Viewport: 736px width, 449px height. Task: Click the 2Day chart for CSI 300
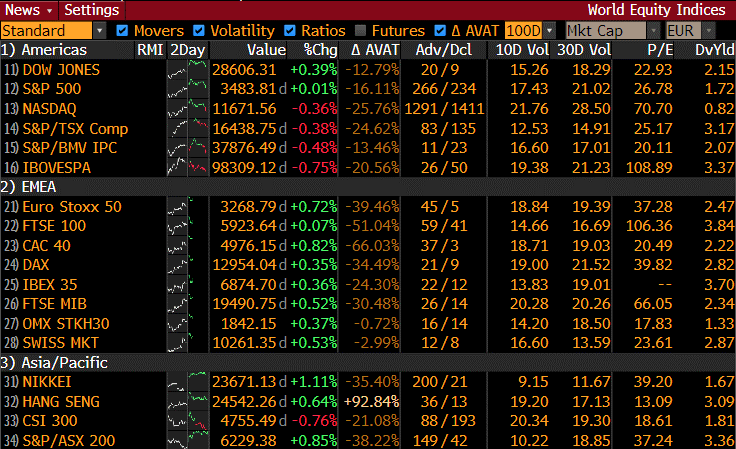click(x=187, y=421)
